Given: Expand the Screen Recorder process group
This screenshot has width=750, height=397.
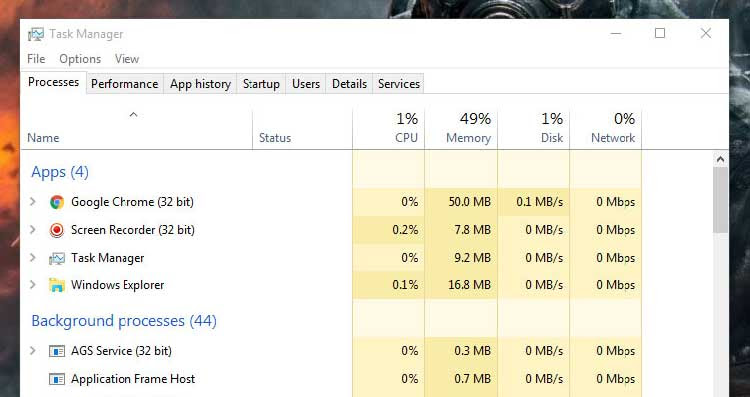Looking at the screenshot, I should [33, 230].
